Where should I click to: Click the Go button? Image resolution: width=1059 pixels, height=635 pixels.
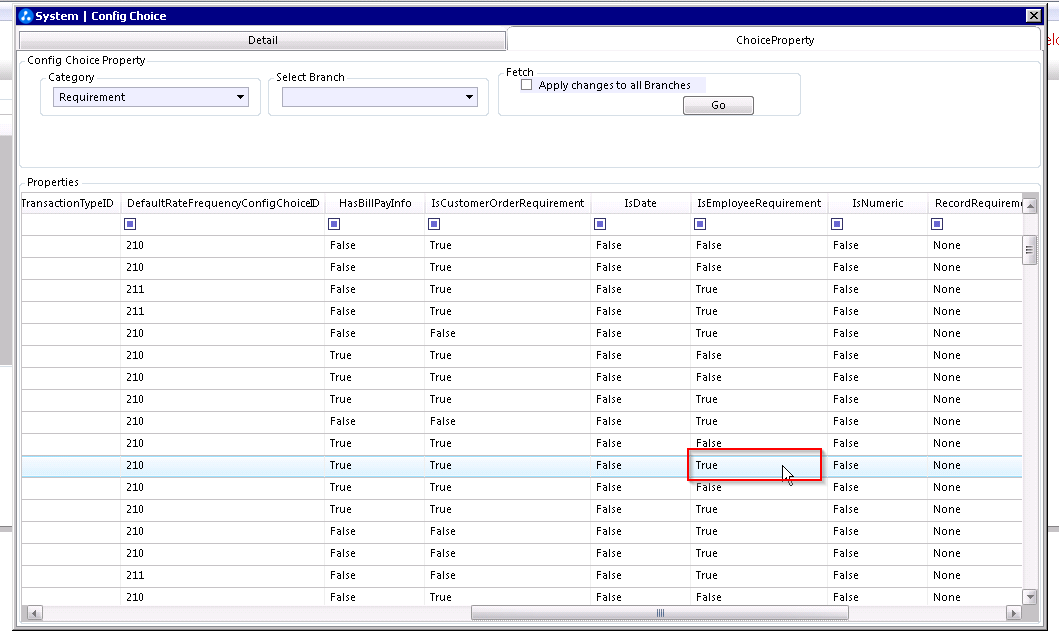718,105
